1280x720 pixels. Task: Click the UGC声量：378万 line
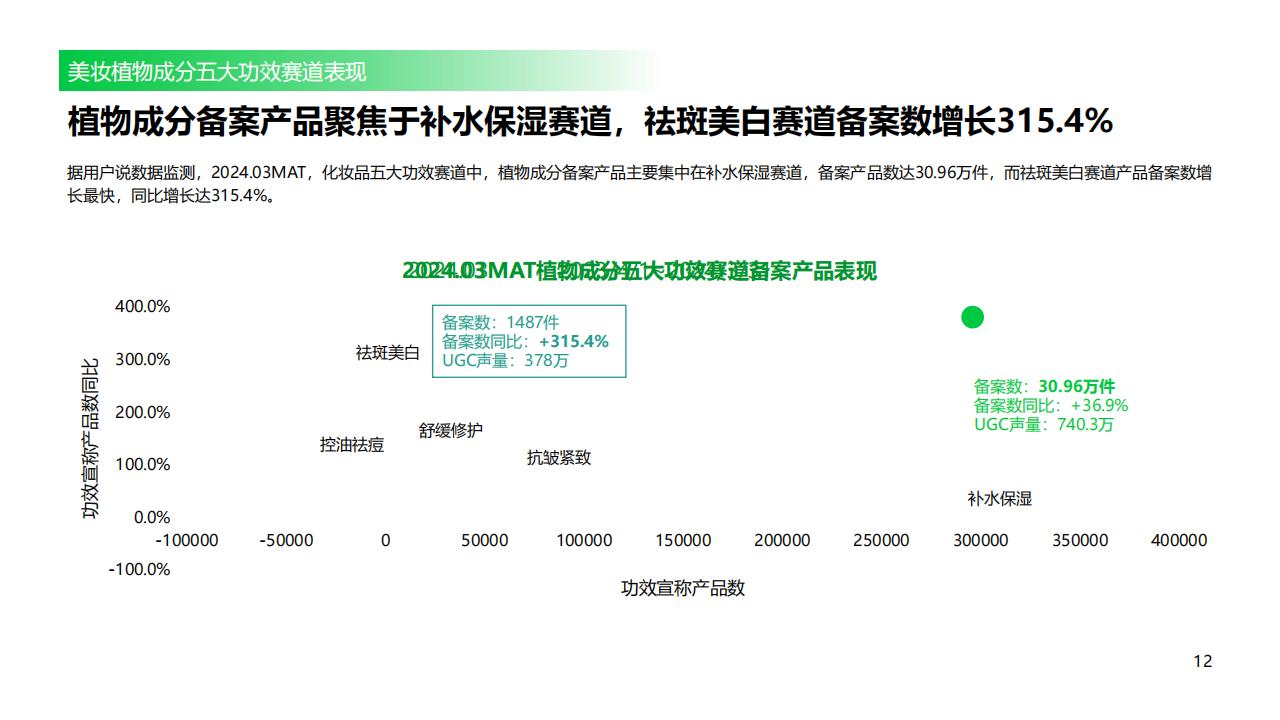pyautogui.click(x=506, y=360)
